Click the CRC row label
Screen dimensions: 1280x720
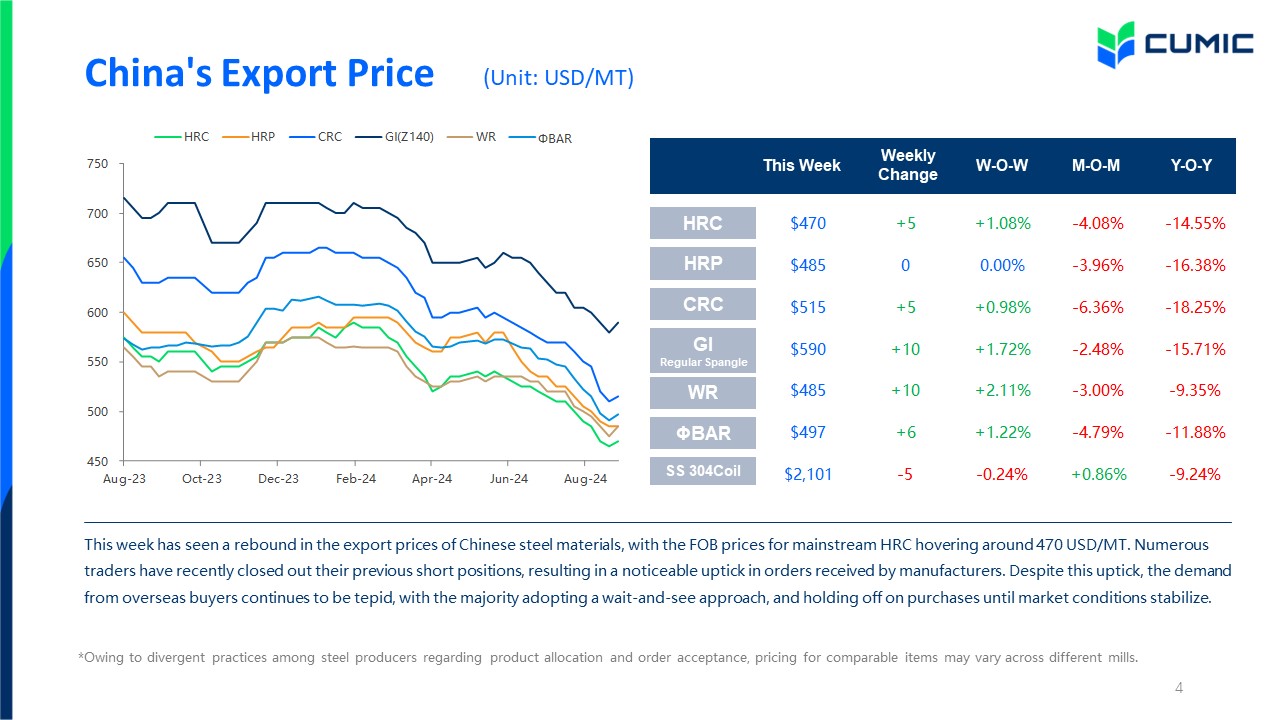click(702, 304)
